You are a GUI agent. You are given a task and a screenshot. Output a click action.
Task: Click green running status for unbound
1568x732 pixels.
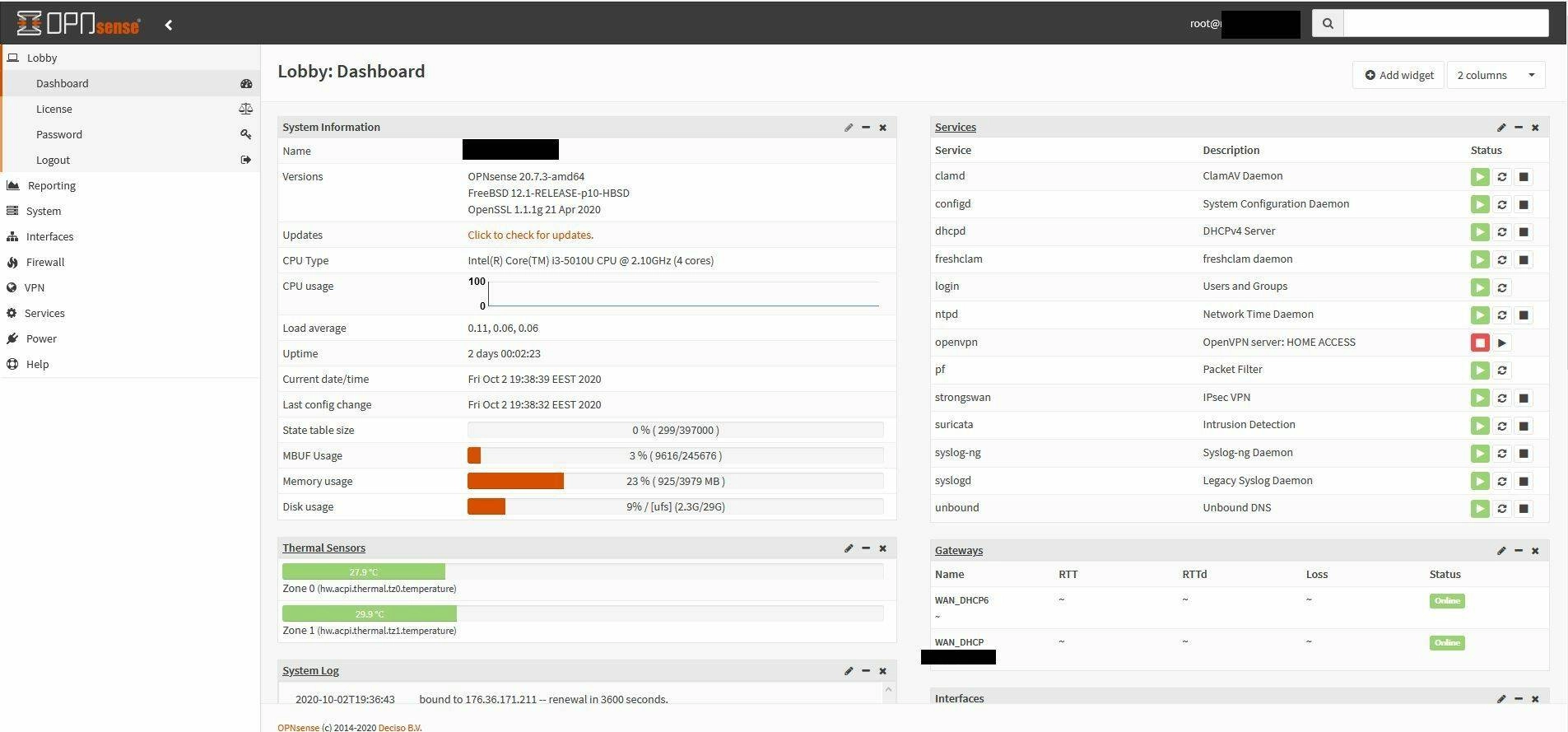1480,509
